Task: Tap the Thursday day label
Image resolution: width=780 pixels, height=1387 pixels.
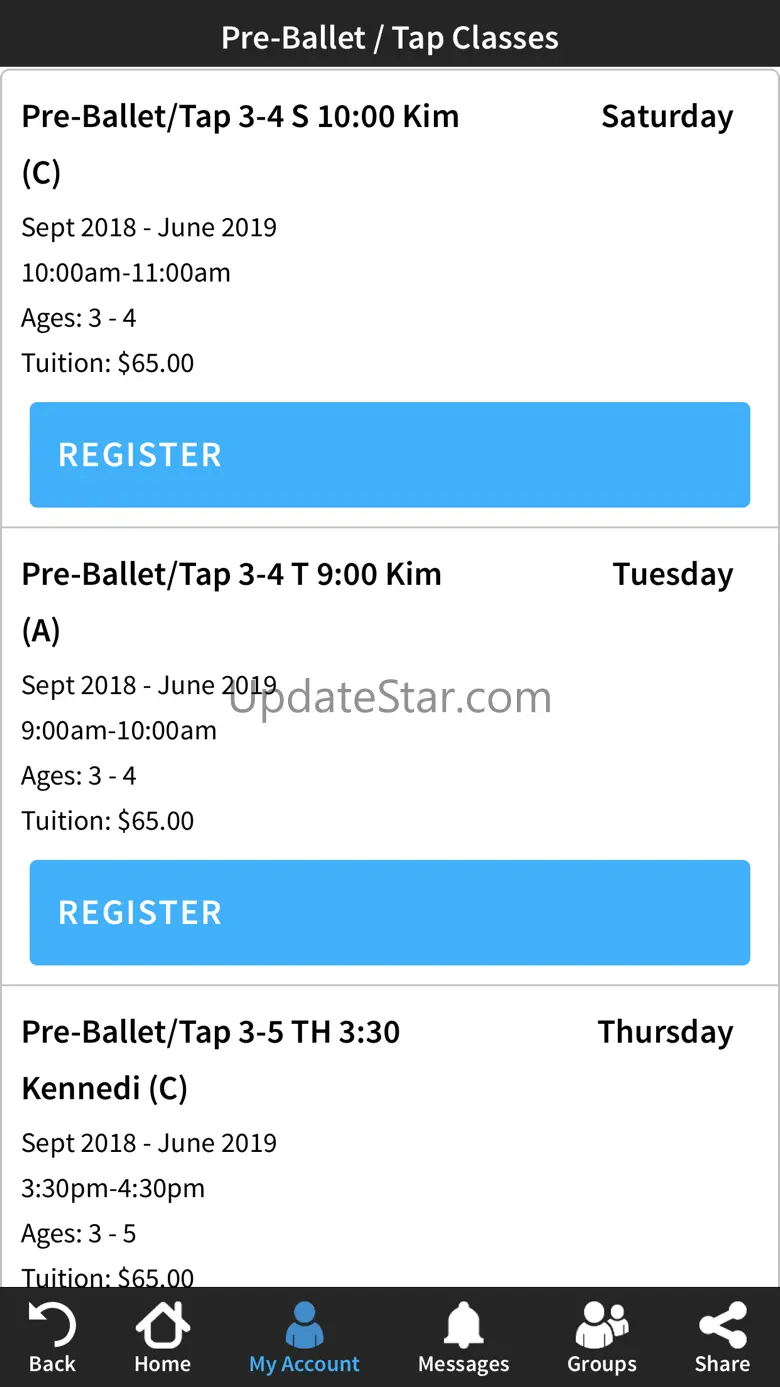Action: 665,1033
